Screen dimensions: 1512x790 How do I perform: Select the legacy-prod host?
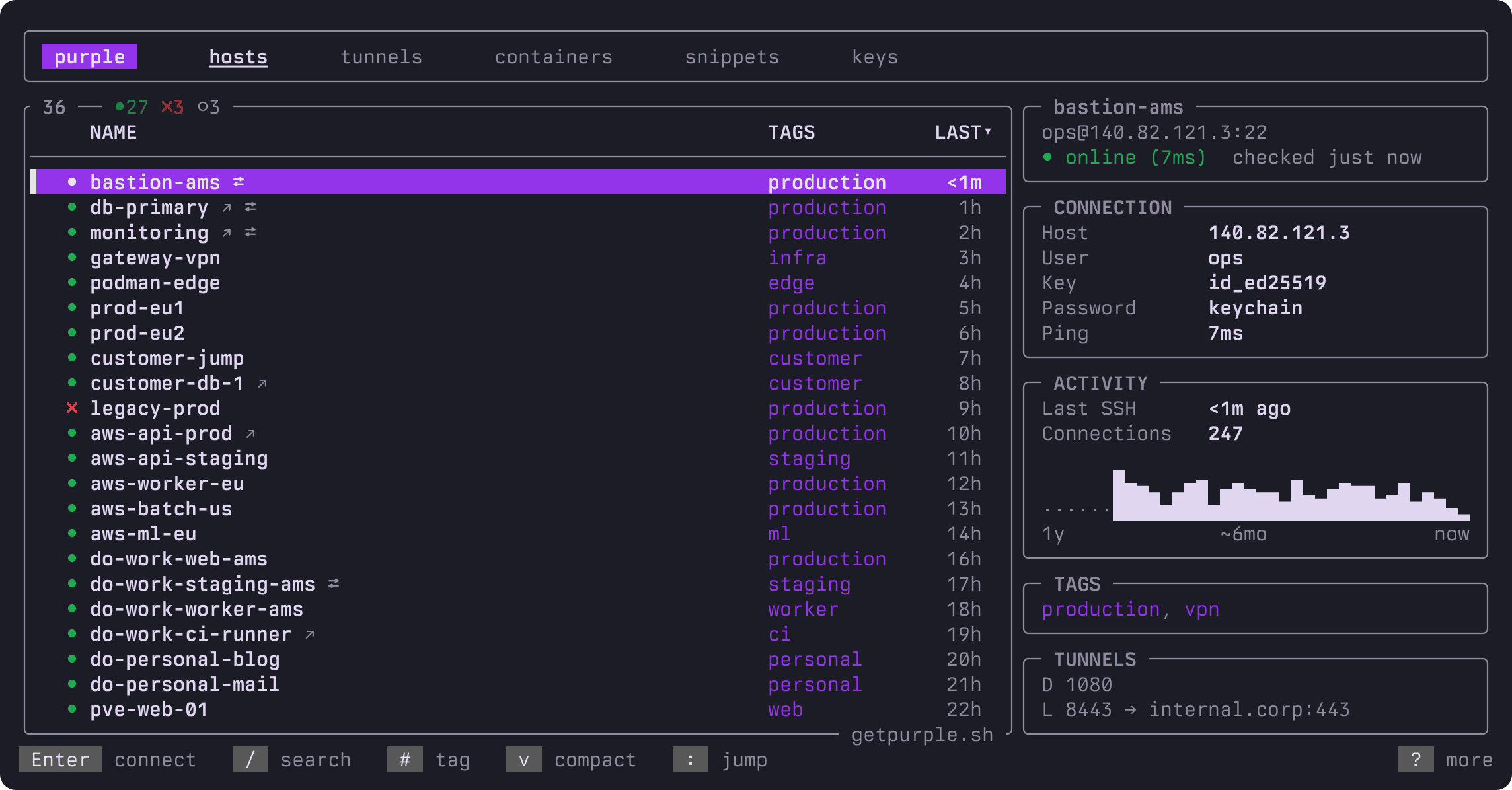click(518, 408)
